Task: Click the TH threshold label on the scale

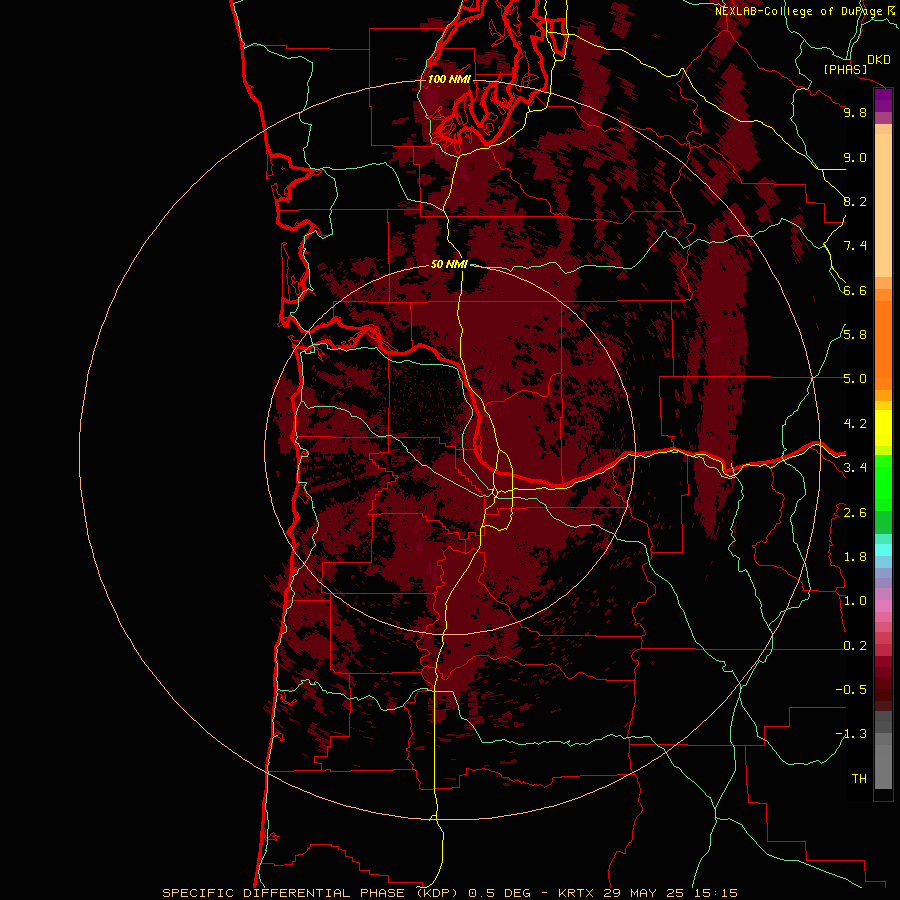Action: pos(859,779)
